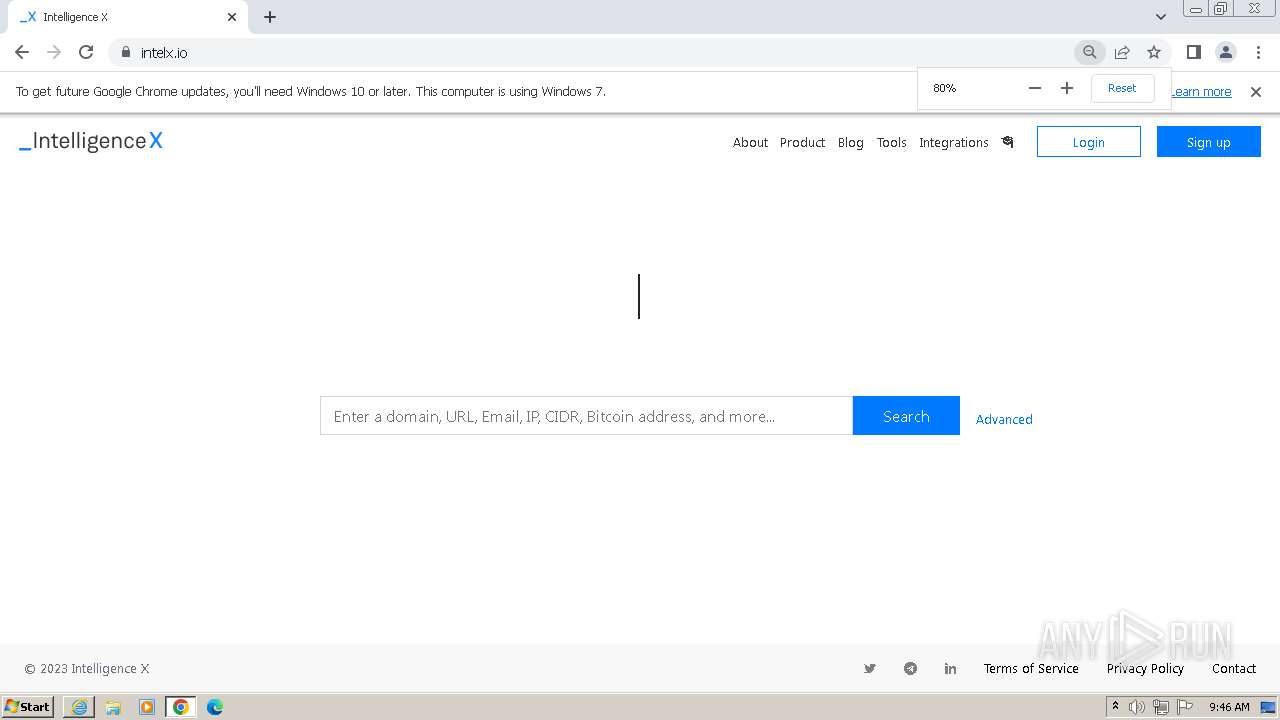The height and width of the screenshot is (720, 1280).
Task: Open Chrome side panel icon
Action: tap(1194, 52)
